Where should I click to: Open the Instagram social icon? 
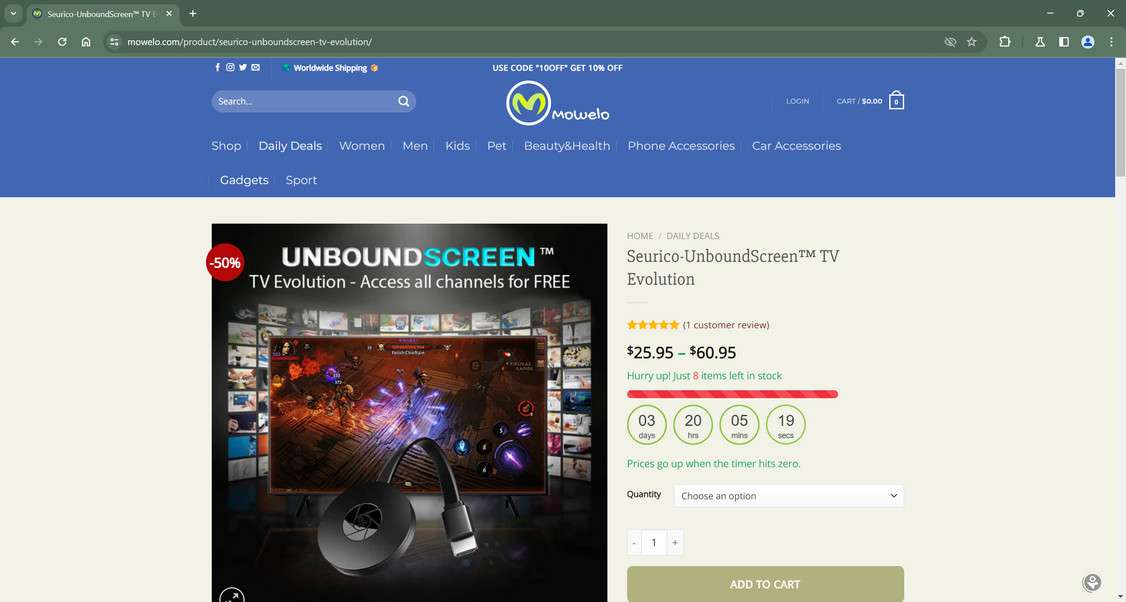point(229,67)
